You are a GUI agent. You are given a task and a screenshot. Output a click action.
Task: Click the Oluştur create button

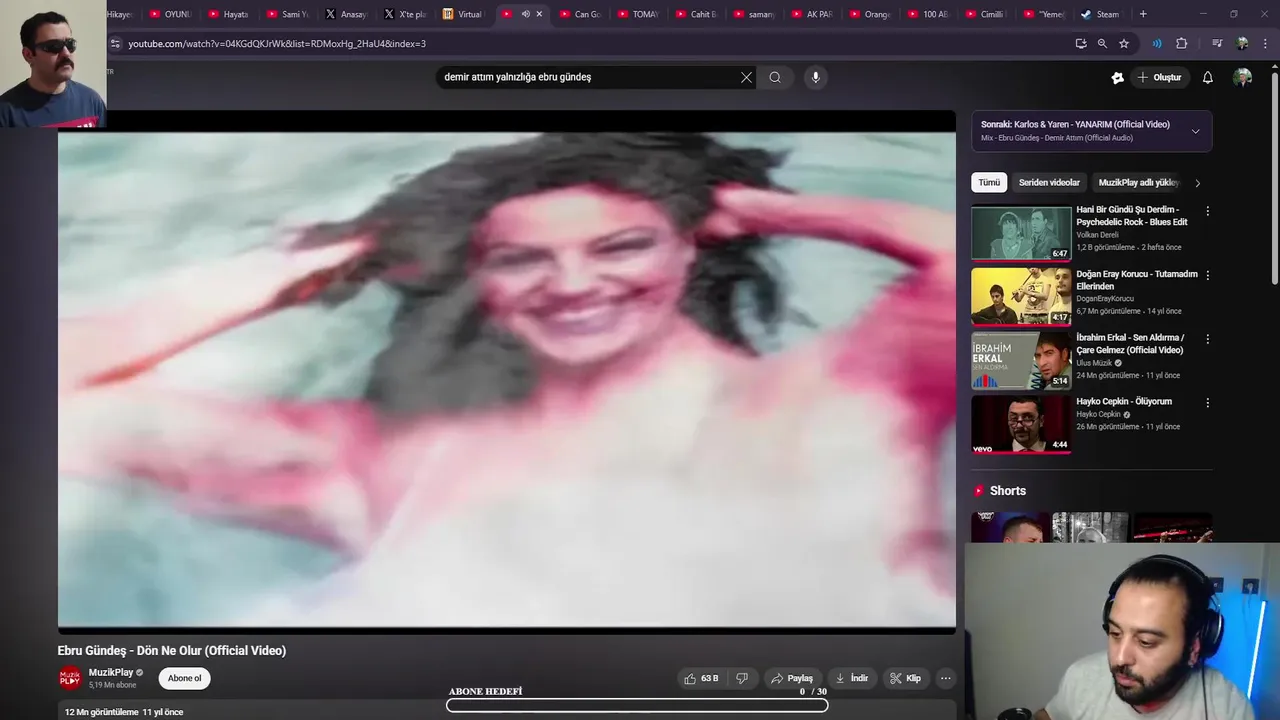coord(1160,77)
